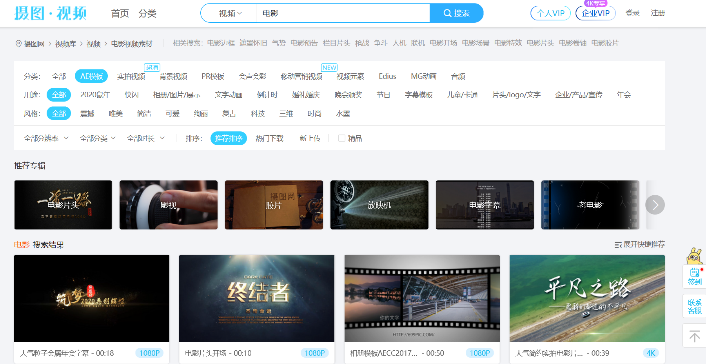The image size is (706, 364).
Task: Filter by 企业/产品/宣传 usage
Action: [578, 95]
